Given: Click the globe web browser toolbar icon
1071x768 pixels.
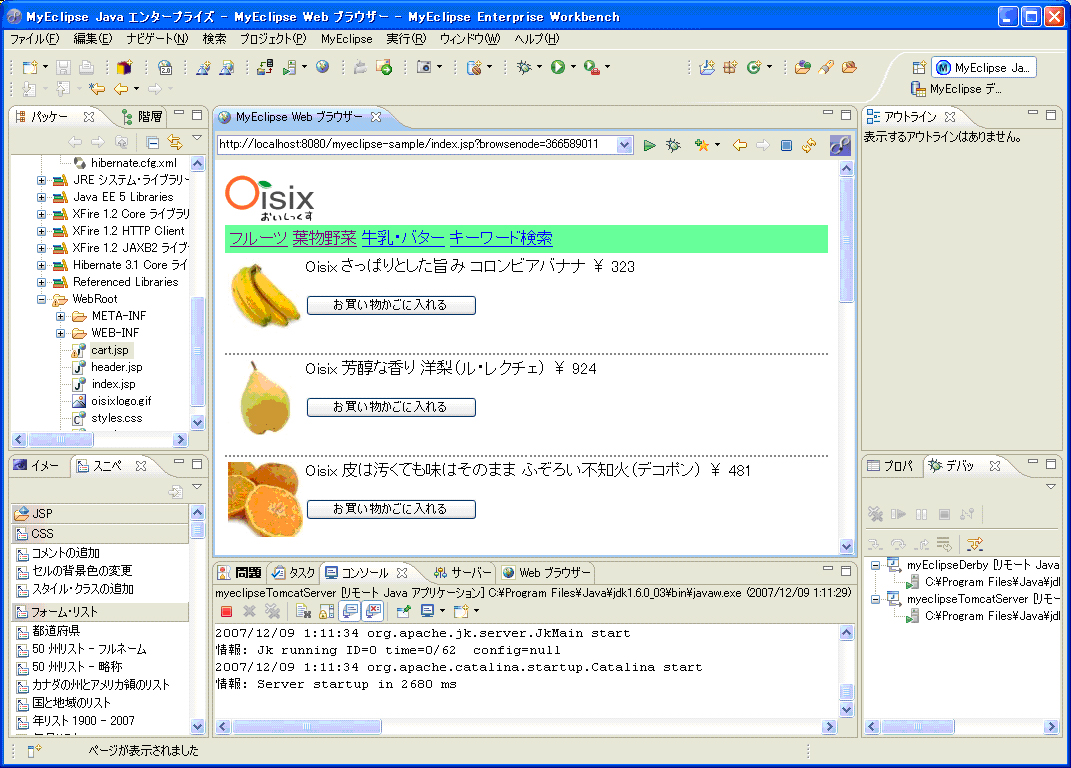Looking at the screenshot, I should 322,67.
